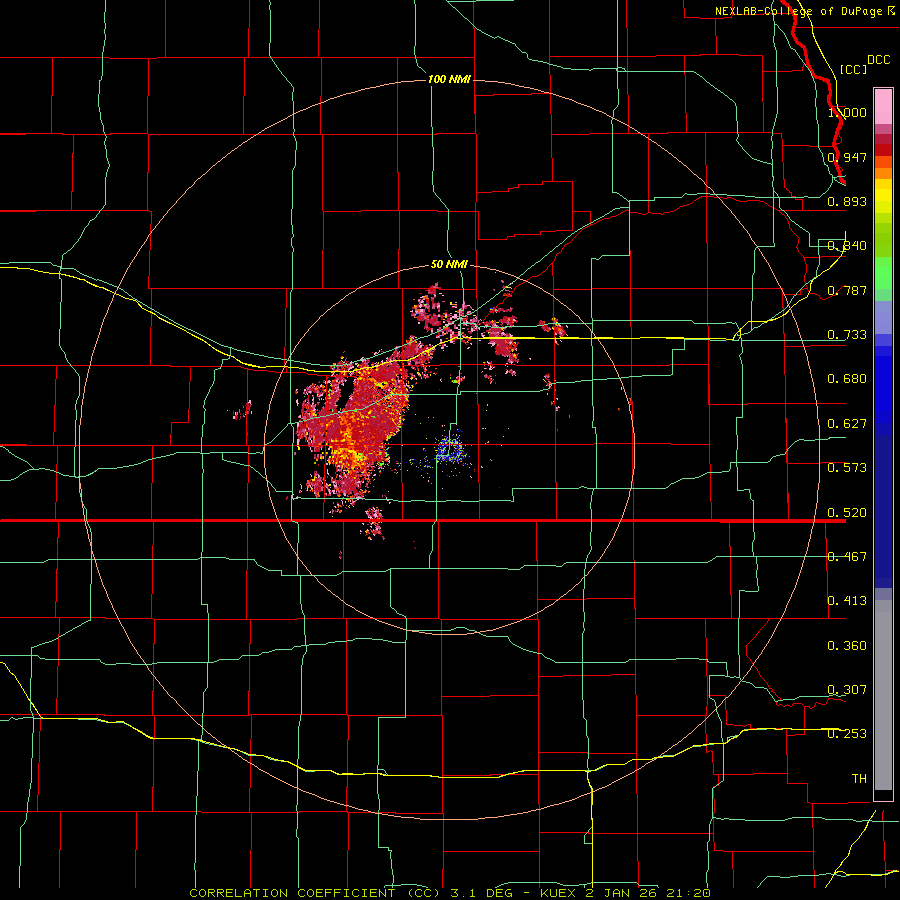Click the 0.733 scale value
The image size is (900, 900).
pyautogui.click(x=847, y=335)
